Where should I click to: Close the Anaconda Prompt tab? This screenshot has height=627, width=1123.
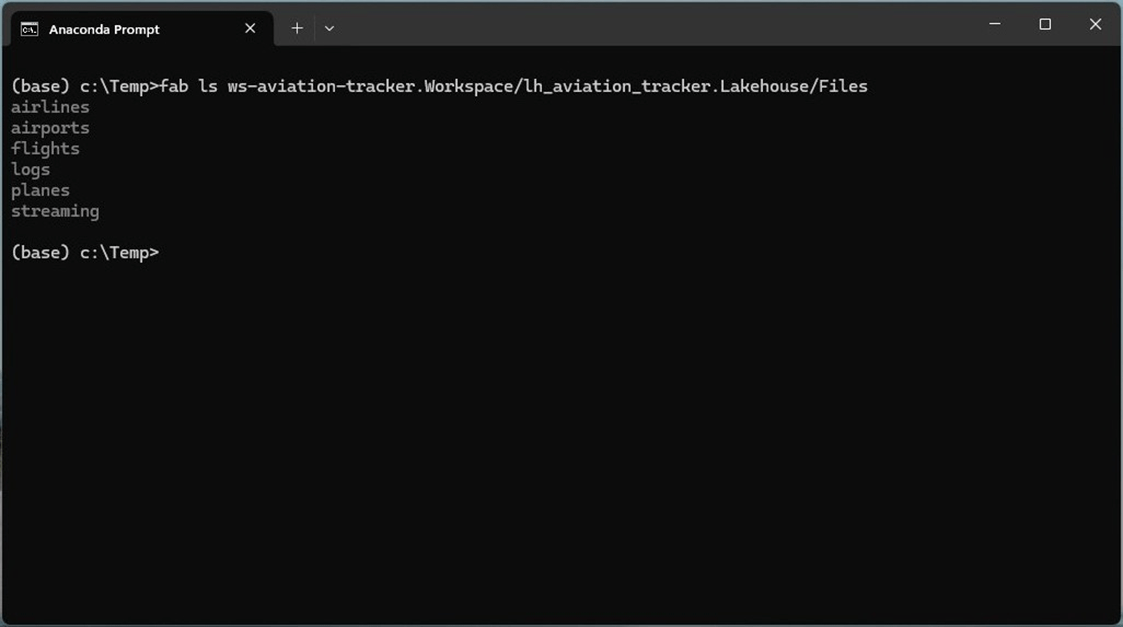pyautogui.click(x=250, y=29)
